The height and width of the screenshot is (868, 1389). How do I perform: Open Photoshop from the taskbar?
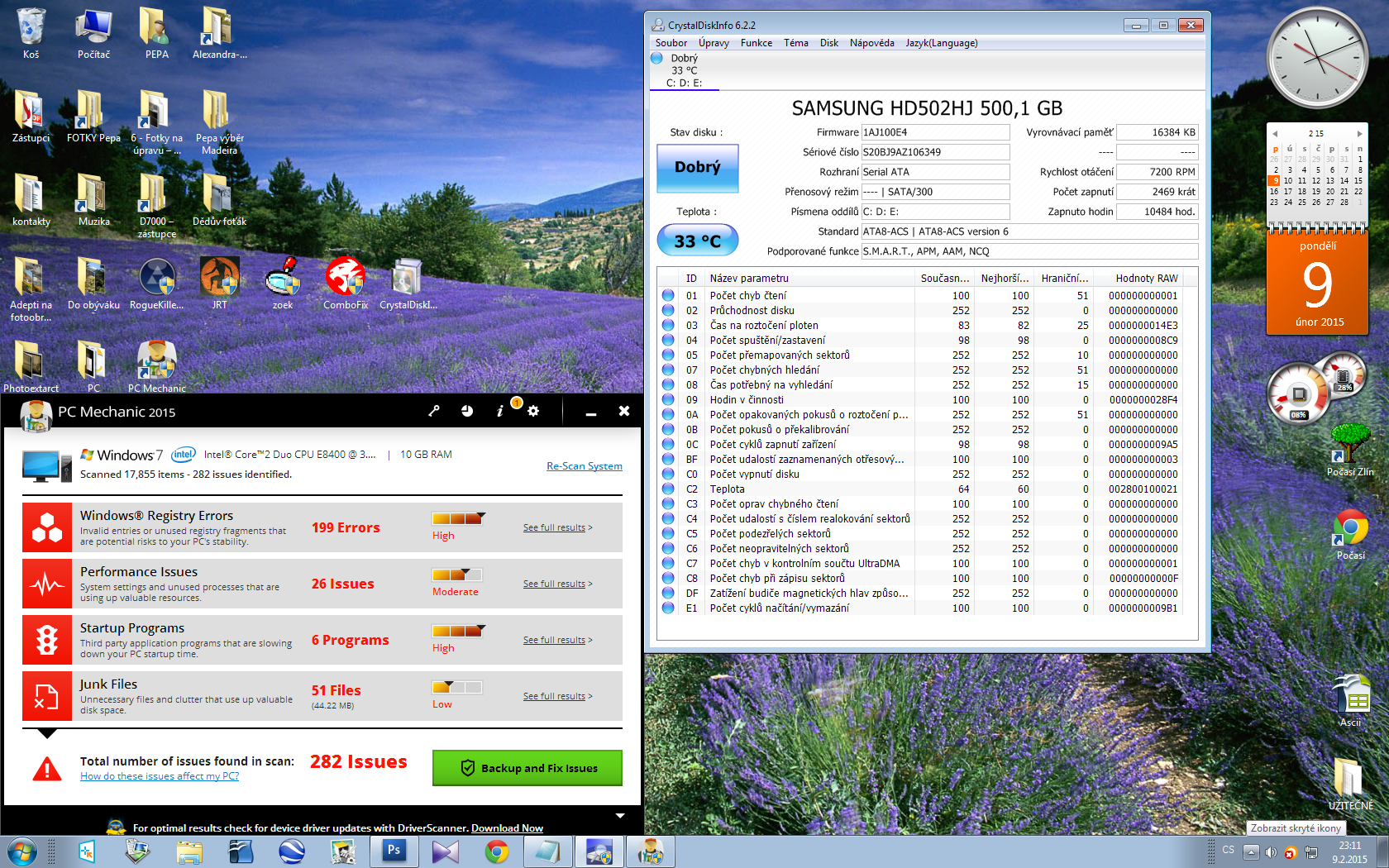coord(394,851)
